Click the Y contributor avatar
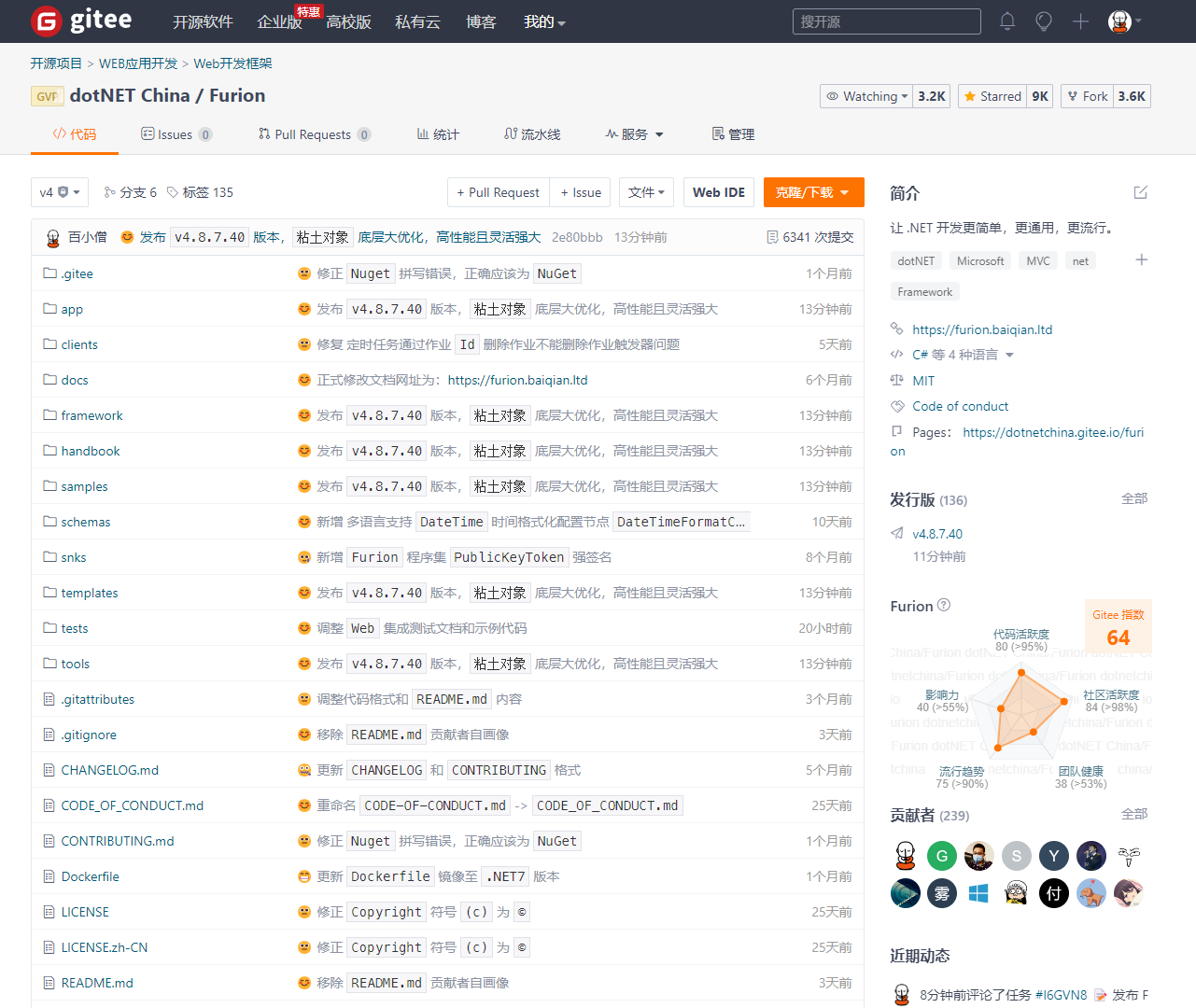Screen dimensions: 1196x1008 pyautogui.click(x=1054, y=856)
